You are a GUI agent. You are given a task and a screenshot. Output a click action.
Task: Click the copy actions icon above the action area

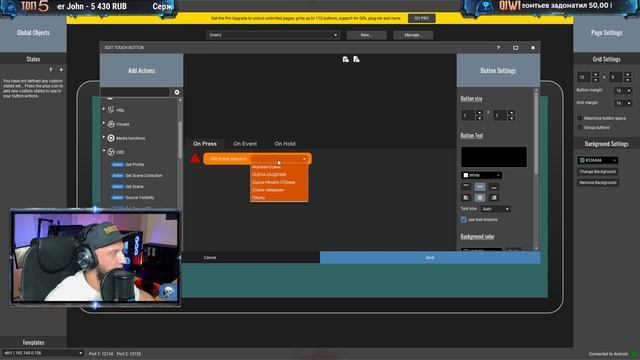click(345, 59)
